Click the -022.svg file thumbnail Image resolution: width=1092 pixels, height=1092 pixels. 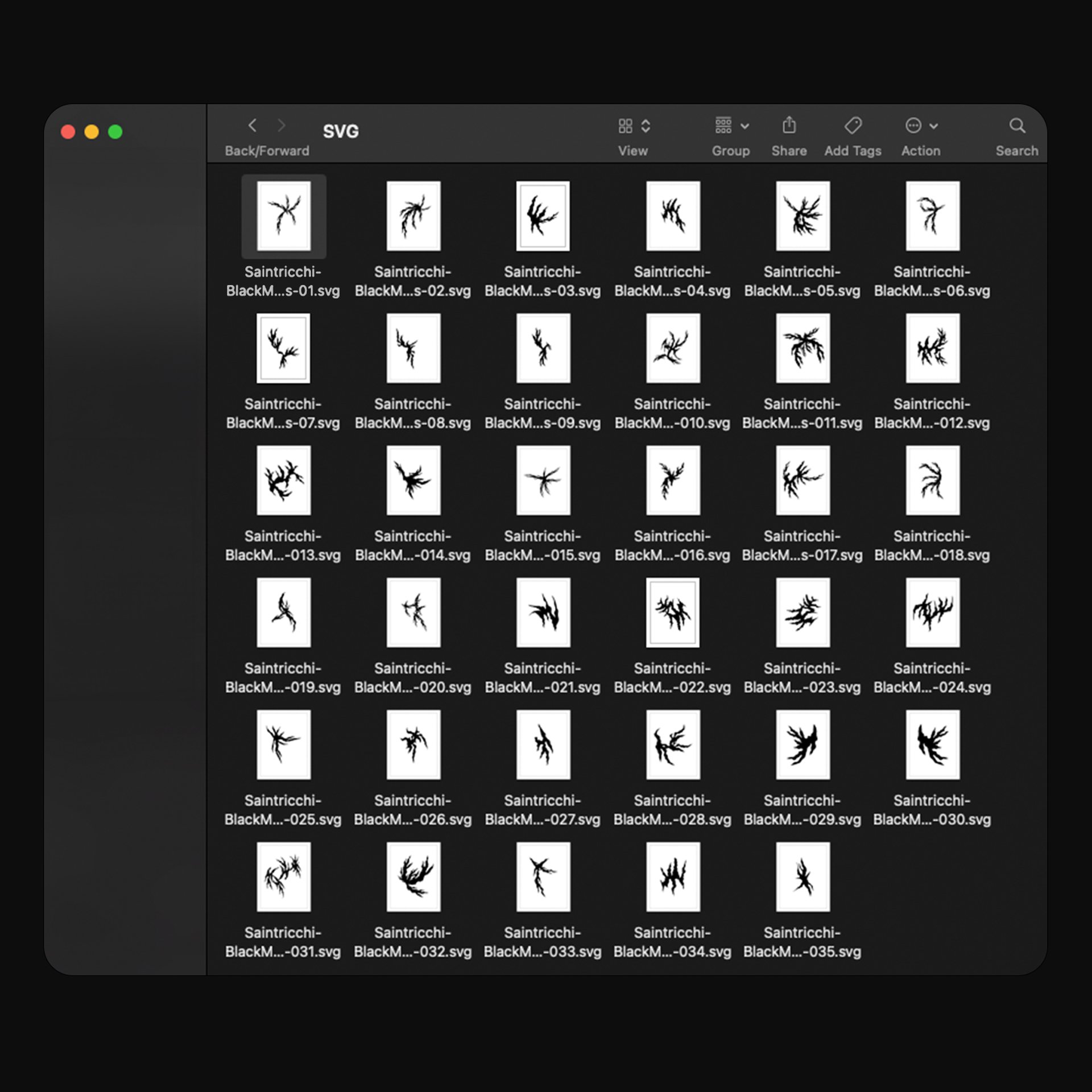pos(673,613)
